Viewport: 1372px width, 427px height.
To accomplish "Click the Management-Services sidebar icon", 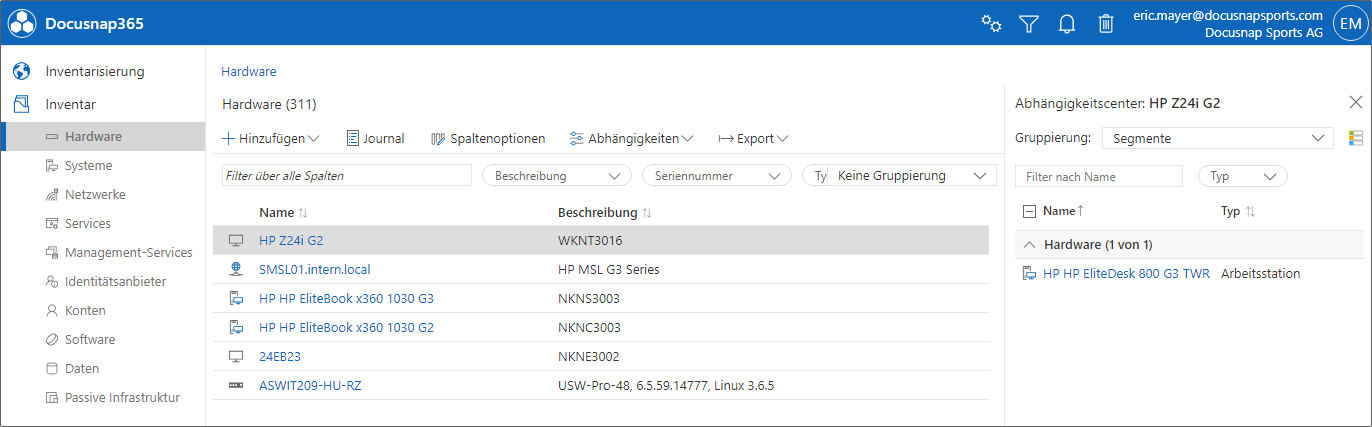I will [52, 253].
